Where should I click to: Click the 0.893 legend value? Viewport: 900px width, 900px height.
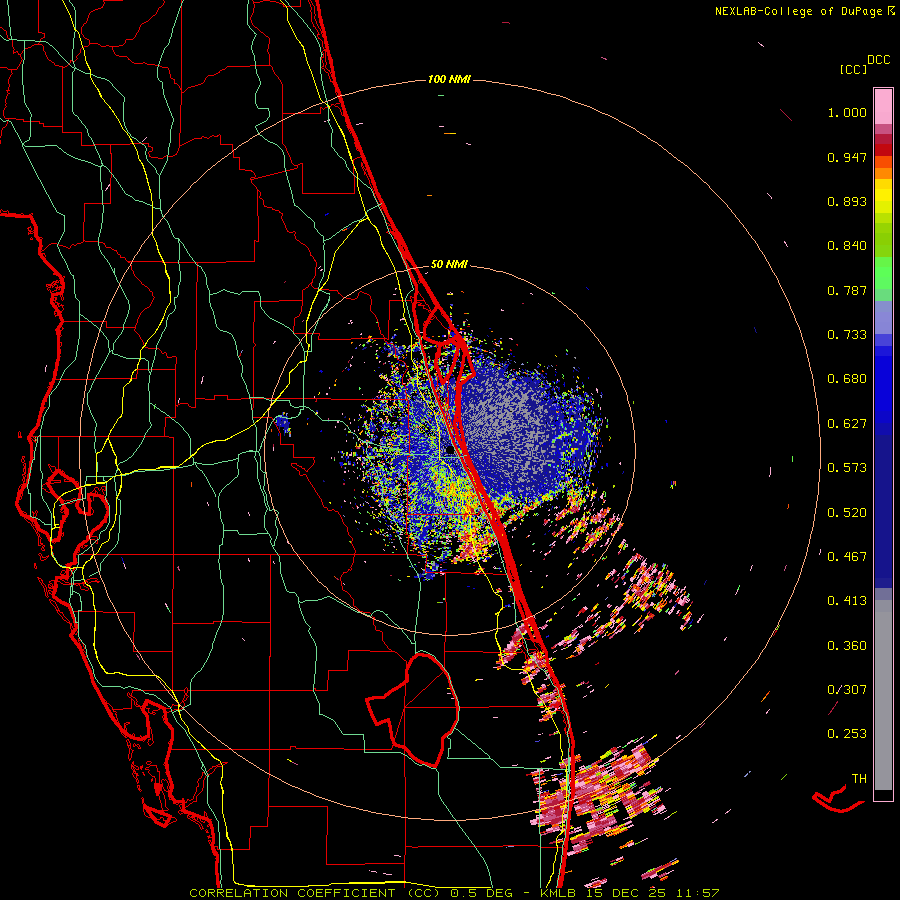point(847,201)
